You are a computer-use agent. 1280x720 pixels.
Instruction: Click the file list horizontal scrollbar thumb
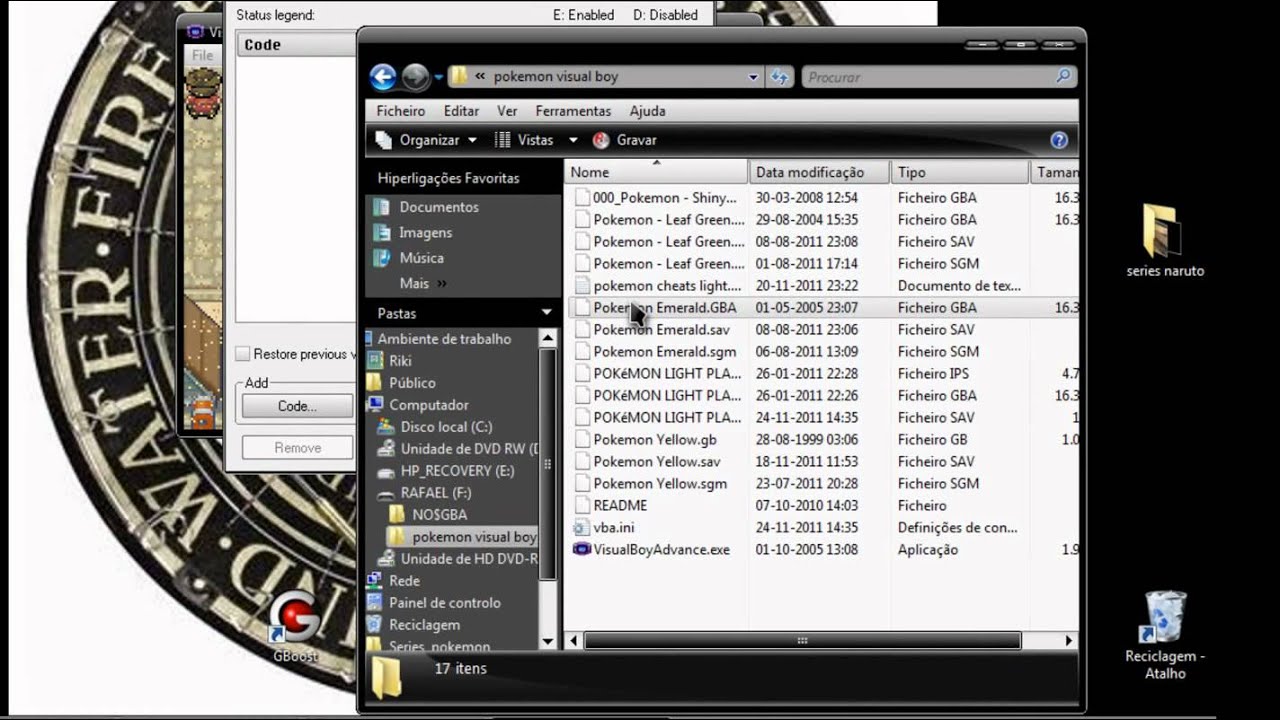802,641
